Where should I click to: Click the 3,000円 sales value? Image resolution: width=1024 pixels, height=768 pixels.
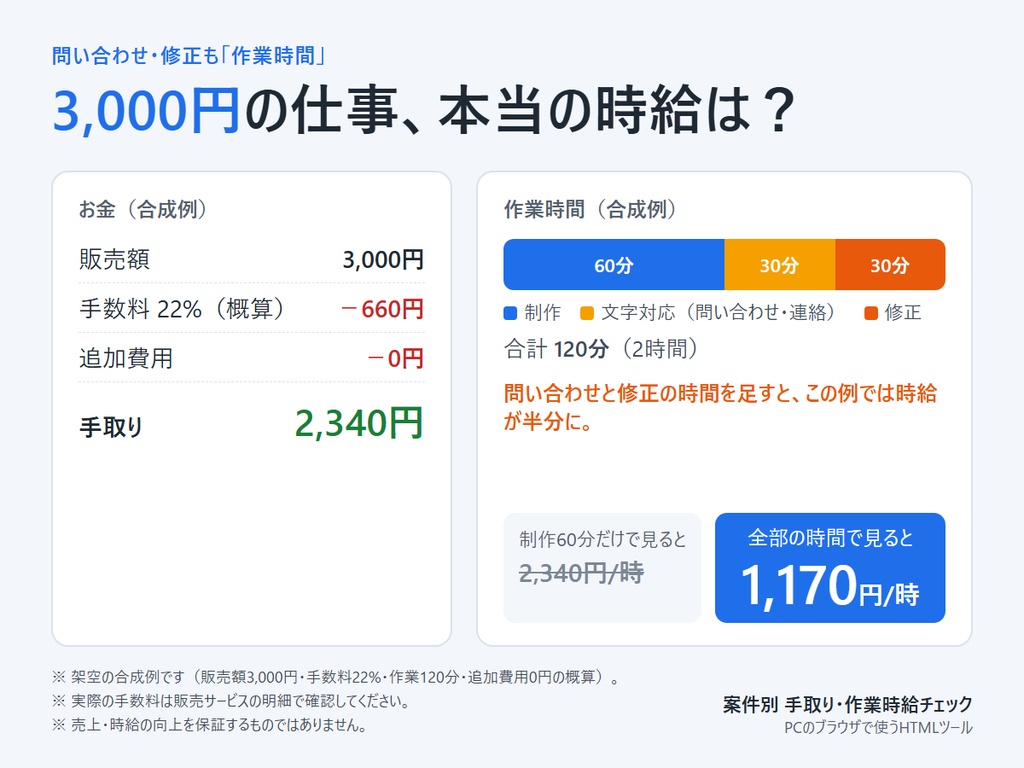click(383, 260)
